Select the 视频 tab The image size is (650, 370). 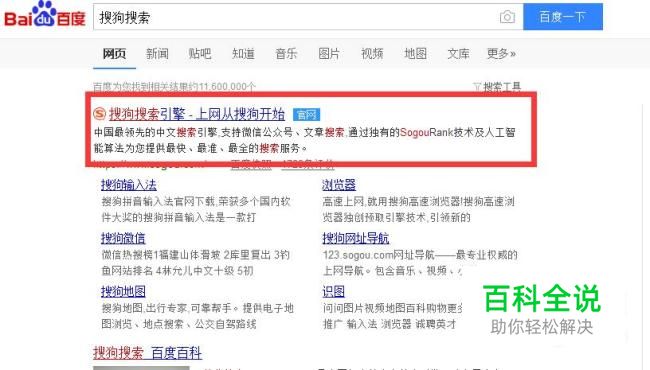point(372,53)
